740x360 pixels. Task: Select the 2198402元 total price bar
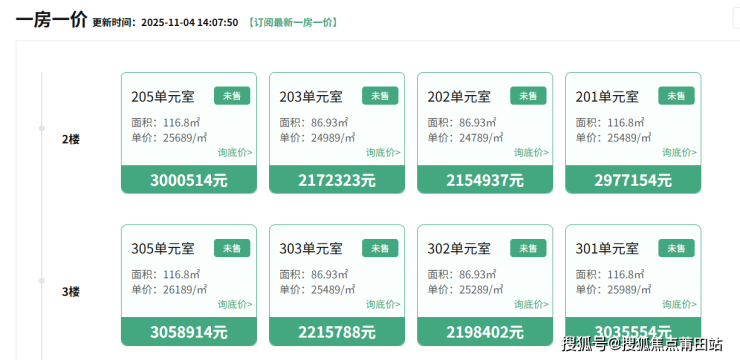pyautogui.click(x=485, y=332)
